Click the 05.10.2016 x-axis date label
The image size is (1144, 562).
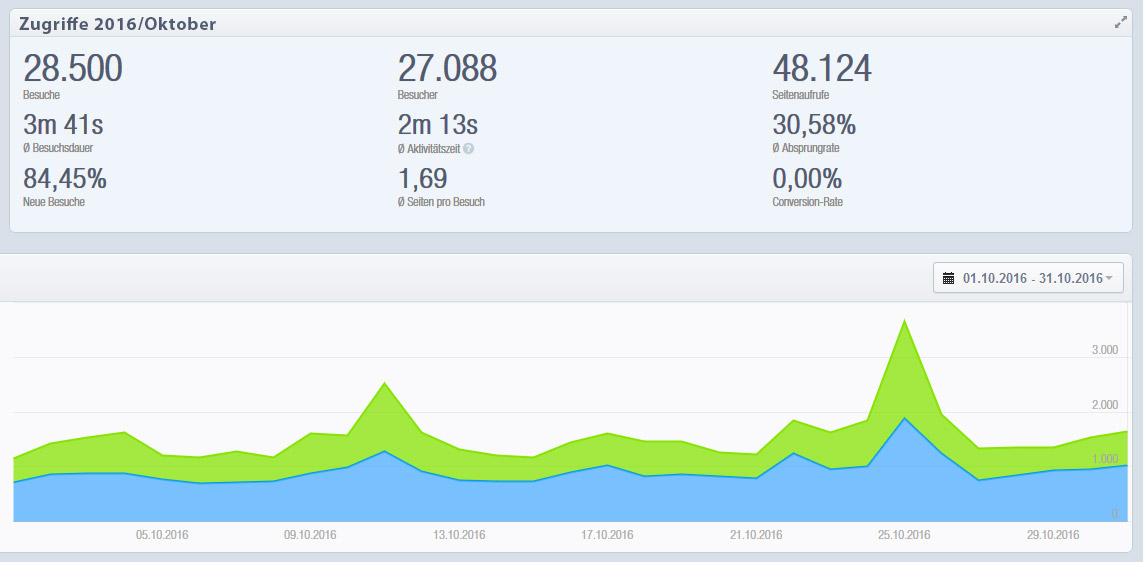coord(162,535)
